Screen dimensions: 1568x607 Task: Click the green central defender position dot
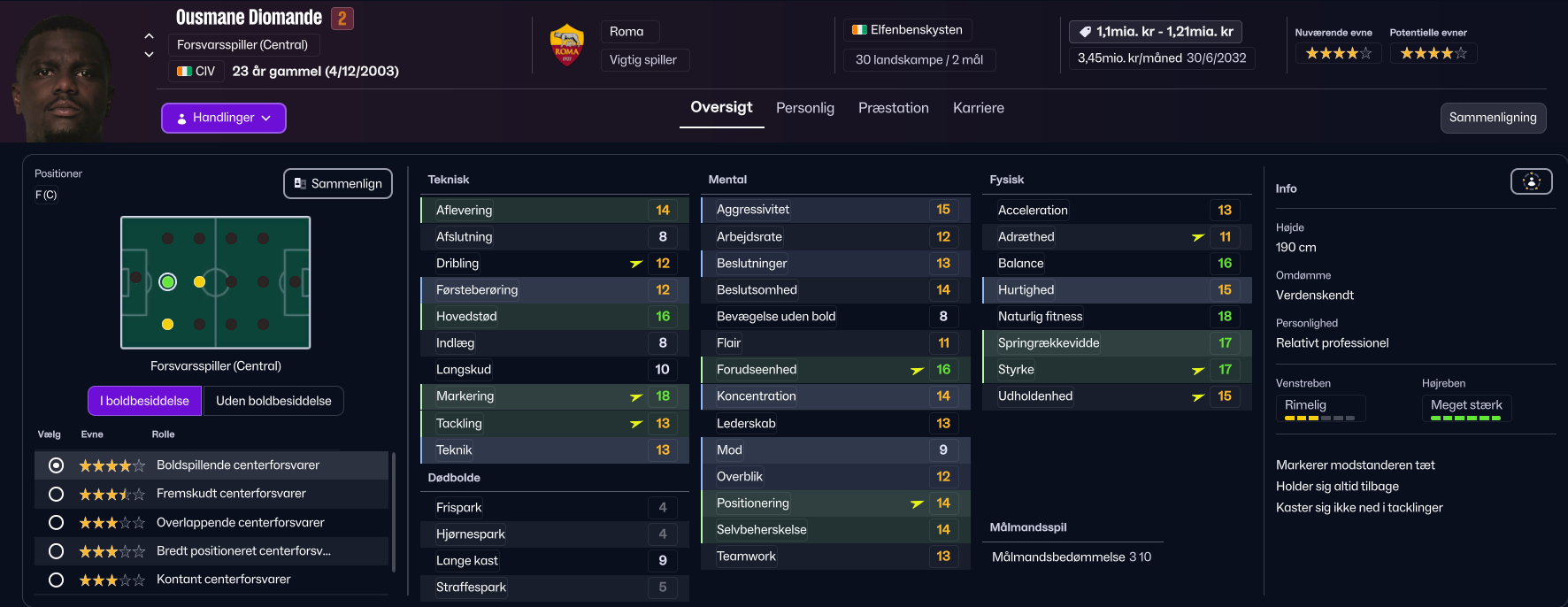point(168,282)
